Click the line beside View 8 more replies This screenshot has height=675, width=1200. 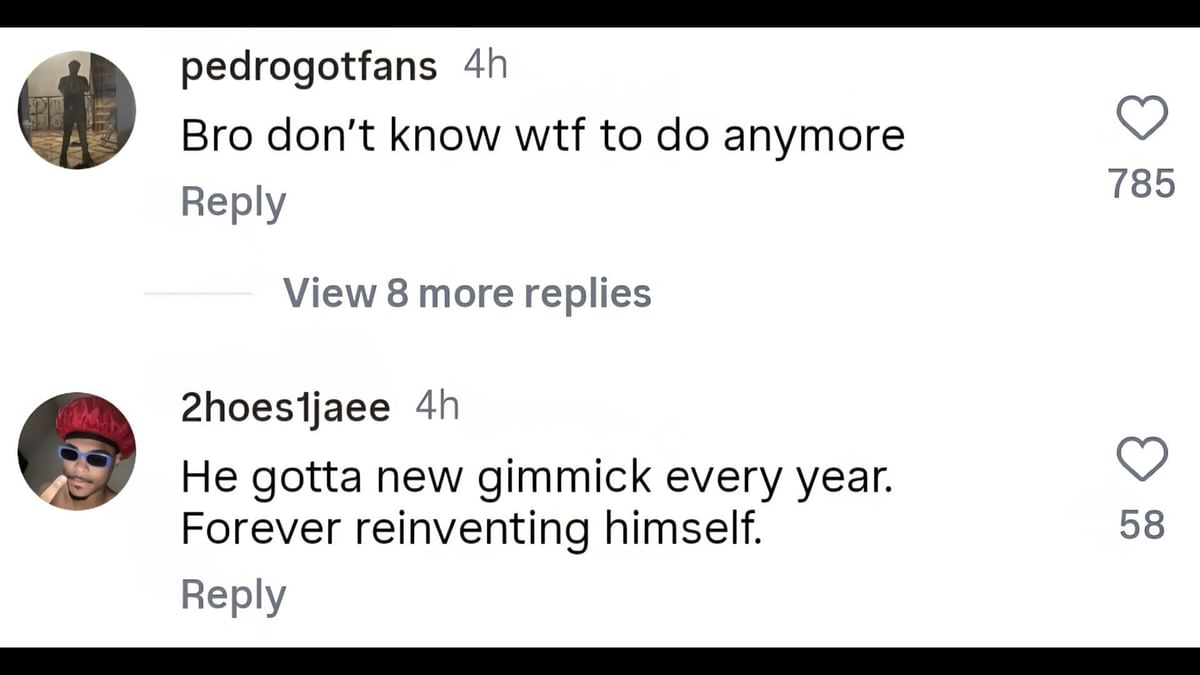198,293
